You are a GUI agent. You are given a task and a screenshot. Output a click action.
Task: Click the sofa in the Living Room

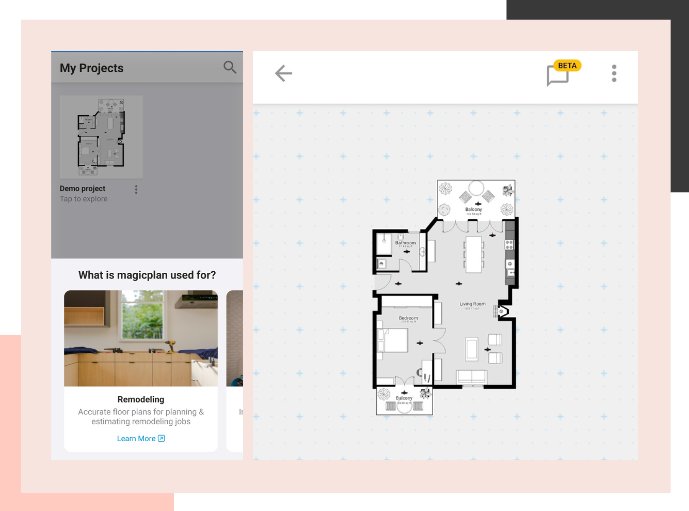471,377
